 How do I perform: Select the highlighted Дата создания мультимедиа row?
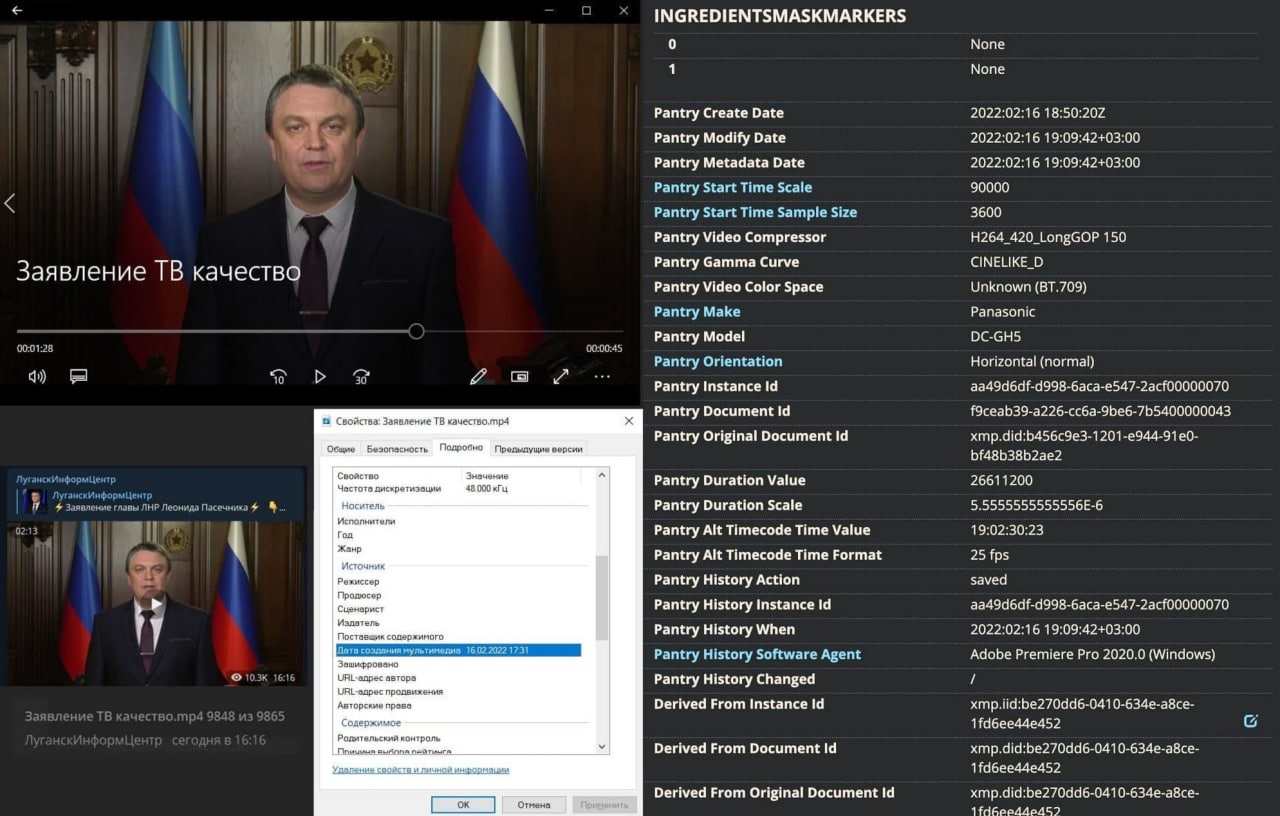coord(458,650)
